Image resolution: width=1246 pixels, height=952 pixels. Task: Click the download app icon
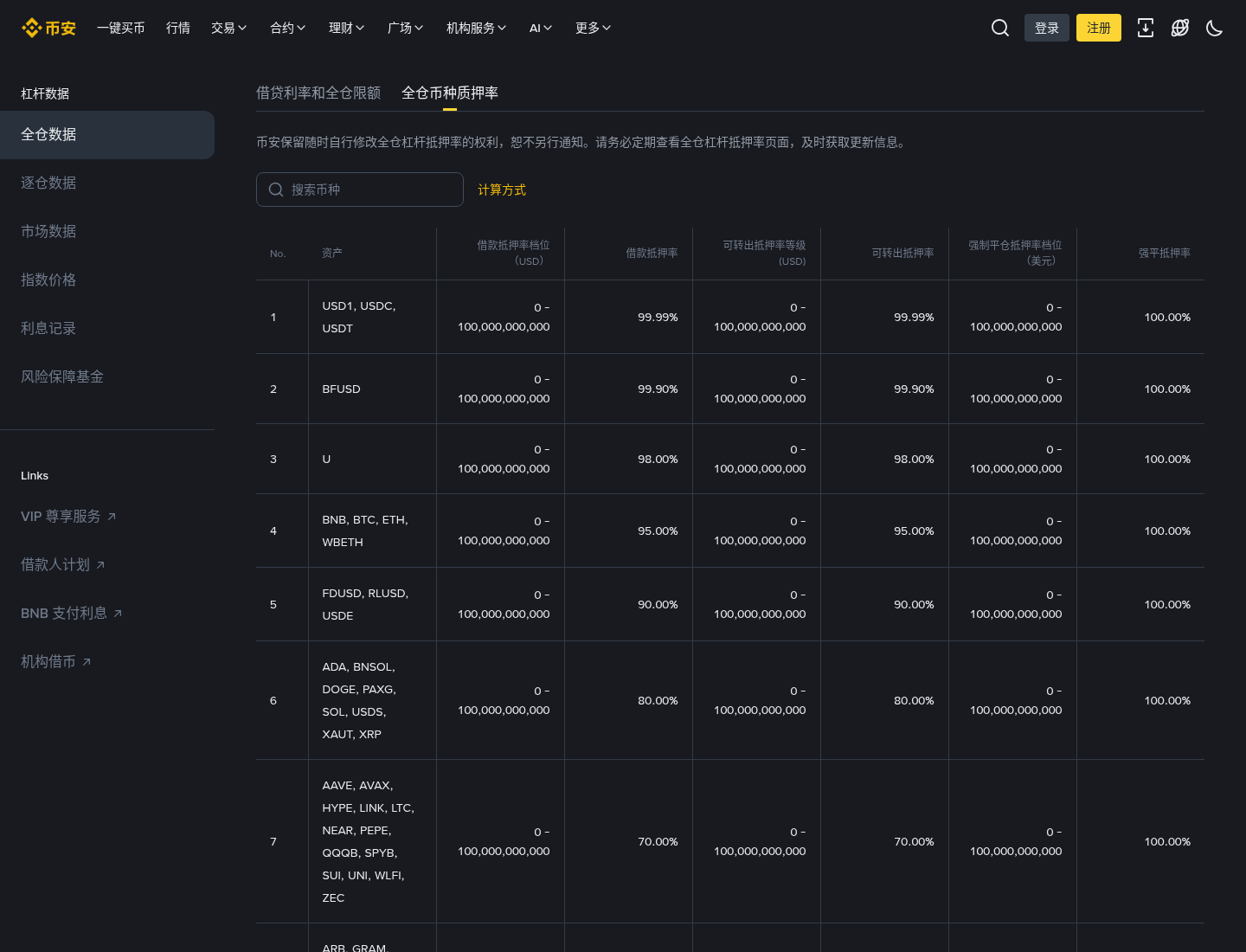(1146, 28)
